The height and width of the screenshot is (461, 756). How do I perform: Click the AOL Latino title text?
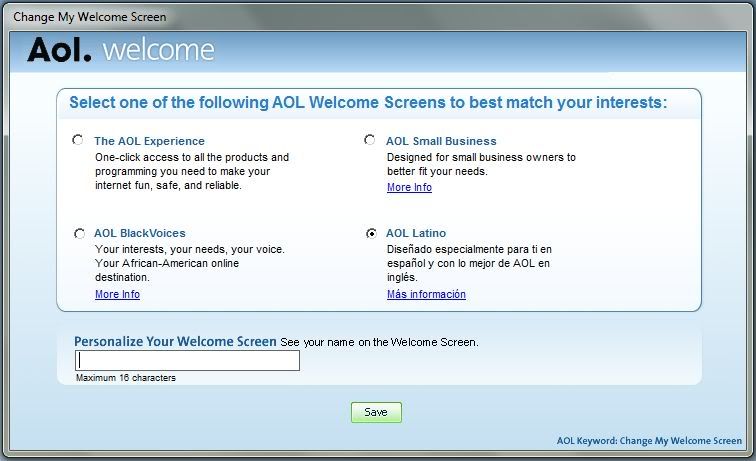[x=416, y=233]
